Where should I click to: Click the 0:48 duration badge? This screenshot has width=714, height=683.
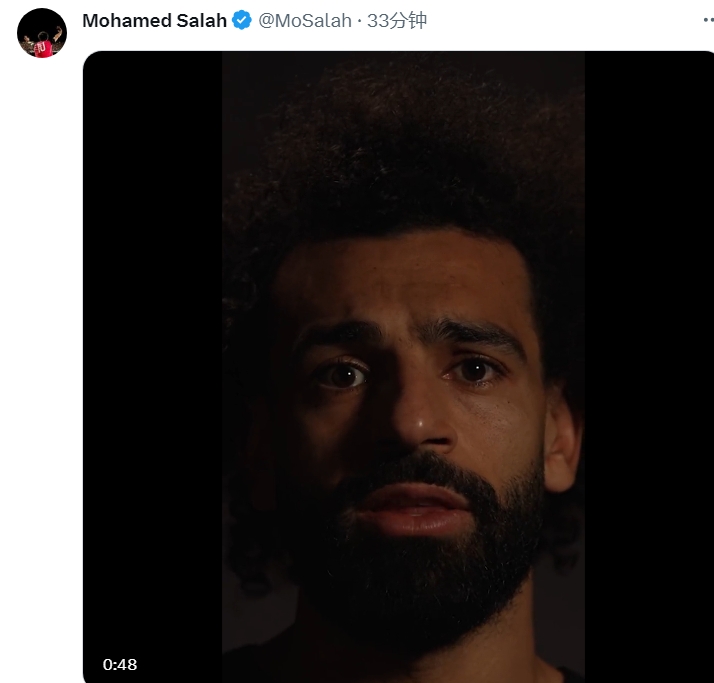[120, 665]
